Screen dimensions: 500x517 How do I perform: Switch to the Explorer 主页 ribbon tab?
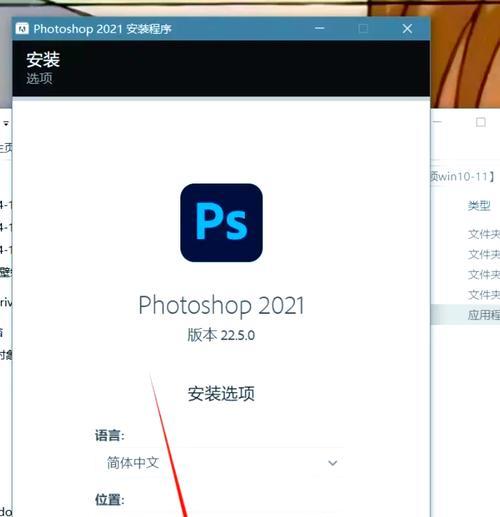[x=6, y=148]
